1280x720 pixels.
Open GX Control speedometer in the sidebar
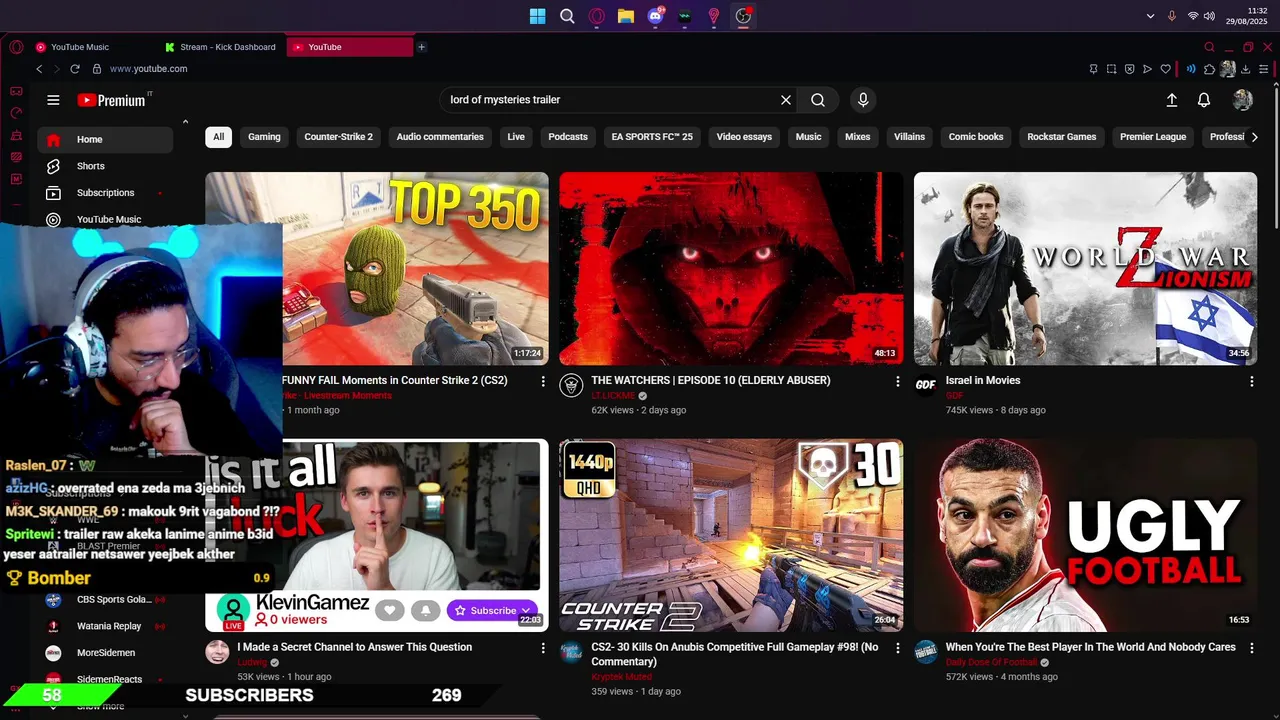coord(16,113)
